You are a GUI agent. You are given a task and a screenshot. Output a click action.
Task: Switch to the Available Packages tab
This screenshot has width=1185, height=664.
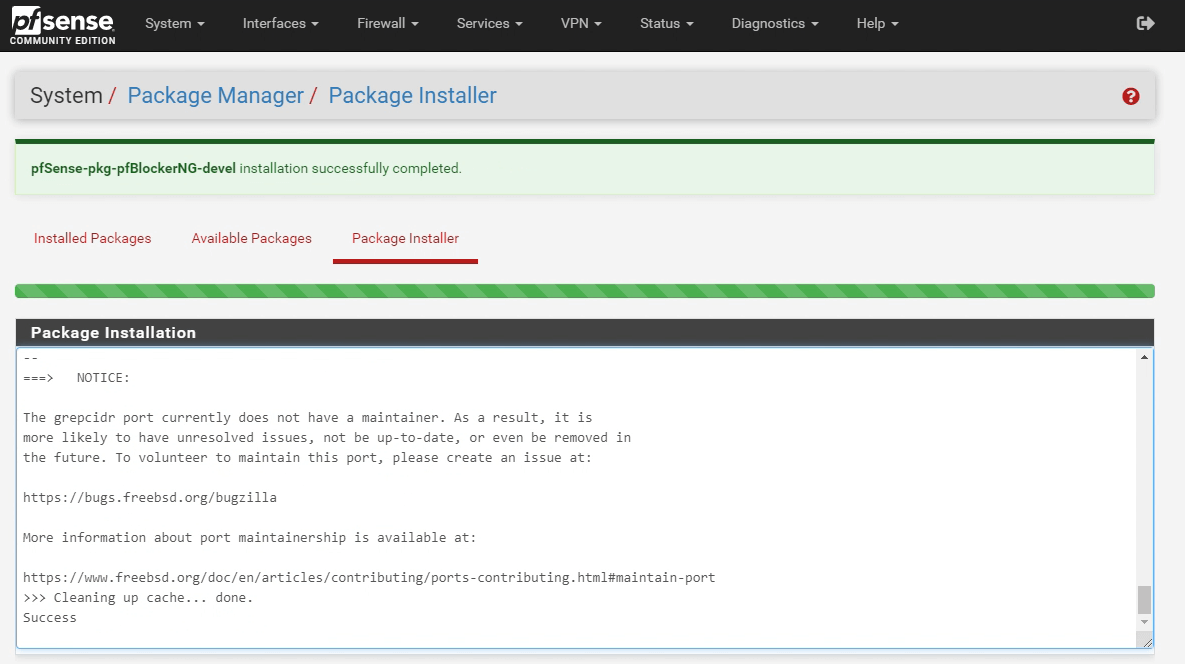click(251, 238)
